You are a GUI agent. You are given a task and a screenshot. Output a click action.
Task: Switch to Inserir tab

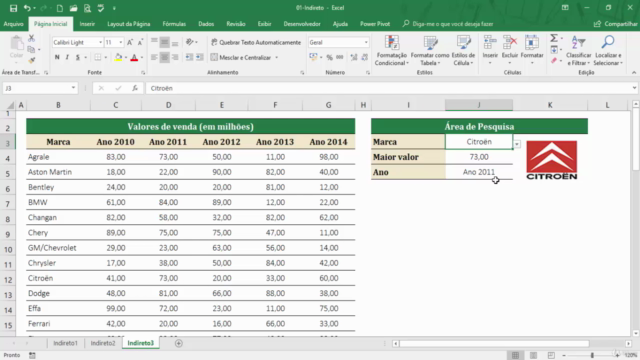pyautogui.click(x=87, y=24)
